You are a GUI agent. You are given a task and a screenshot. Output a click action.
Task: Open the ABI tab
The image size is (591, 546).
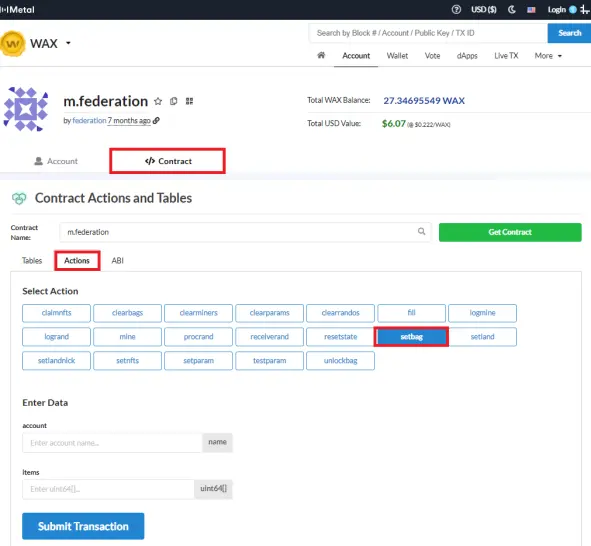pos(118,261)
